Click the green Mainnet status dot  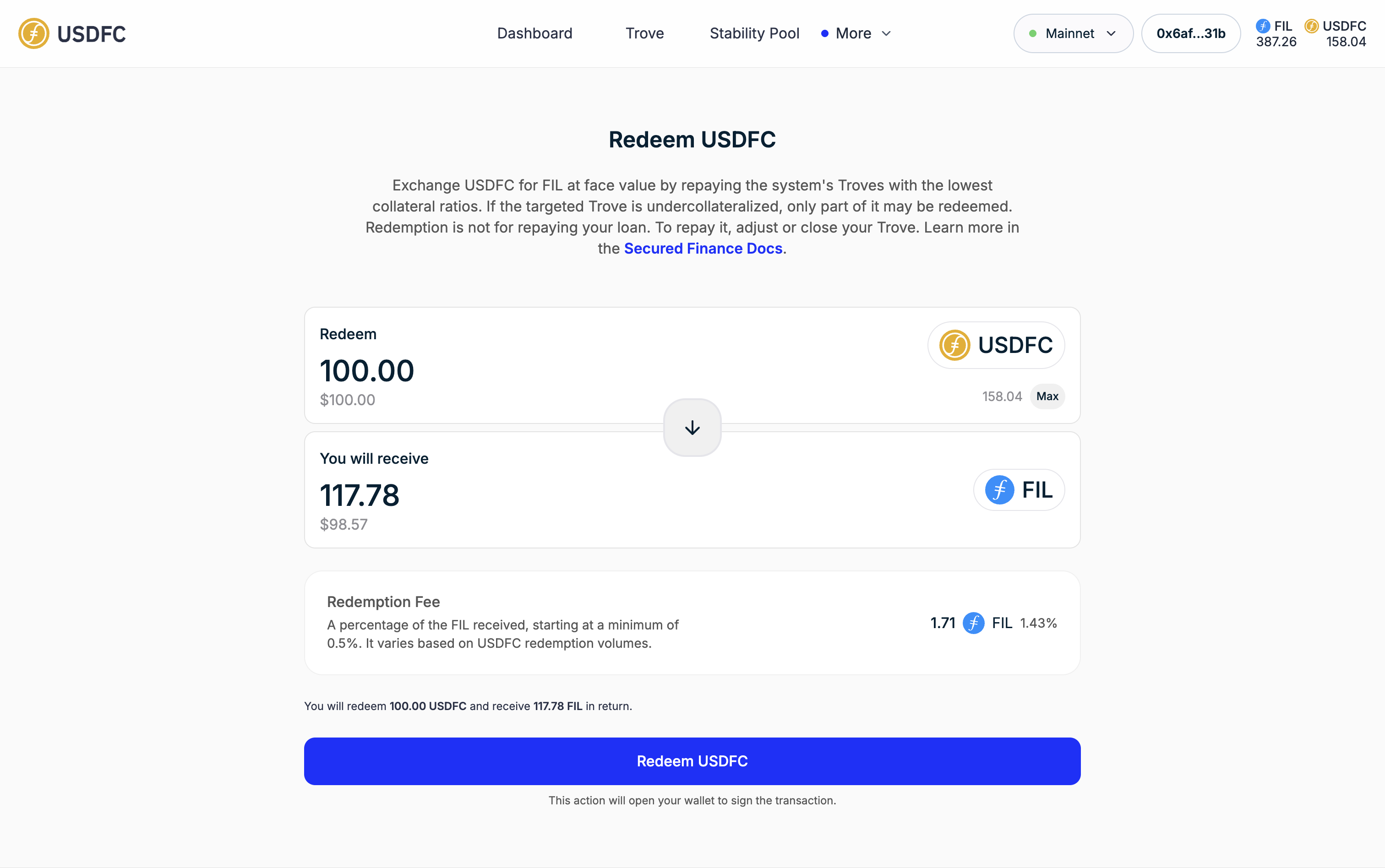[1032, 34]
